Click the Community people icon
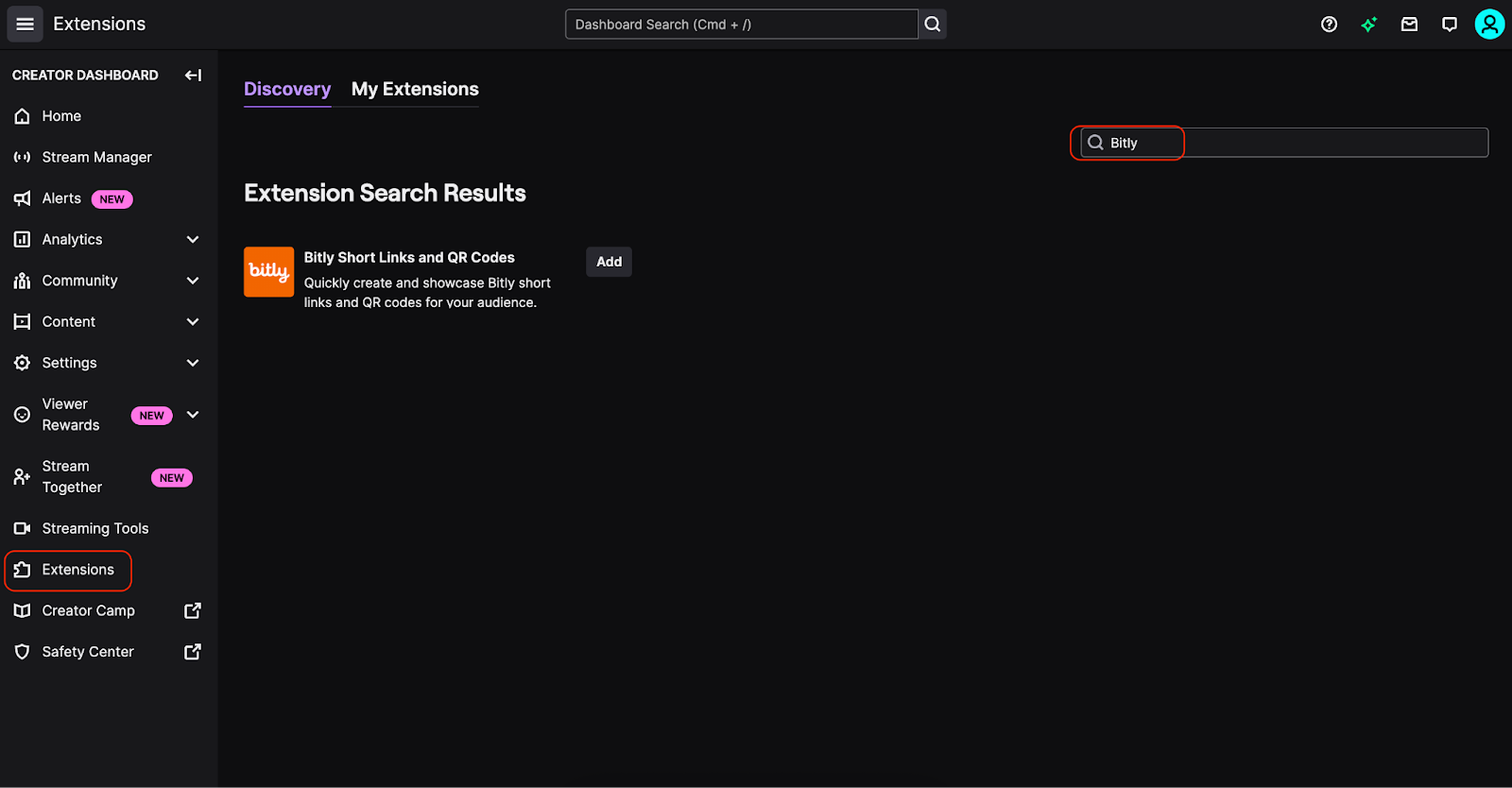Viewport: 1512px width, 788px height. 22,281
